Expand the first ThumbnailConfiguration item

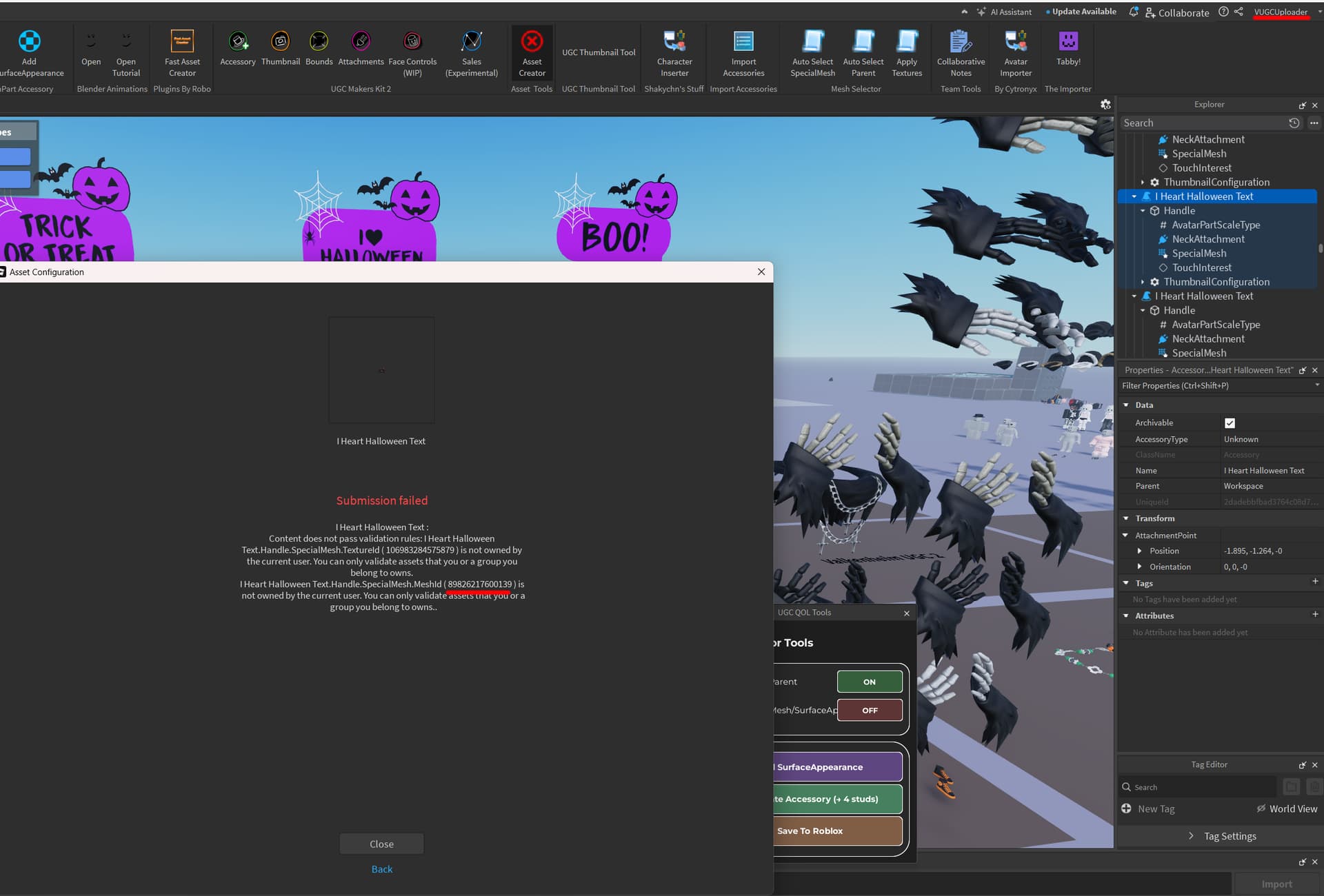(1143, 182)
